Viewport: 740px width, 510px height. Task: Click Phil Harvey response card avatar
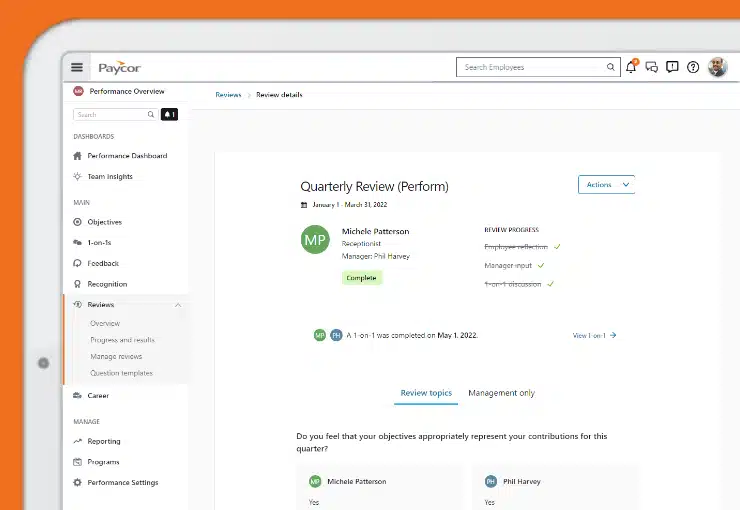coord(491,481)
